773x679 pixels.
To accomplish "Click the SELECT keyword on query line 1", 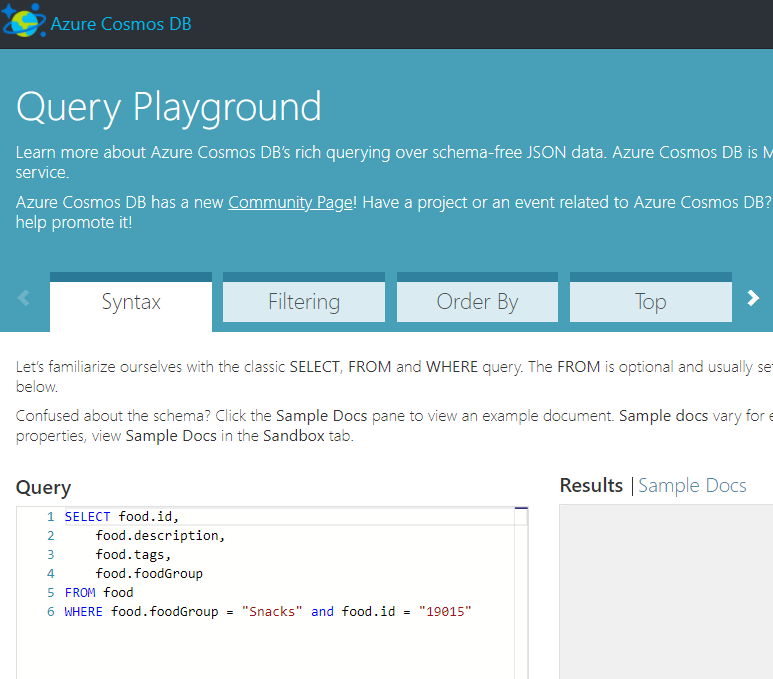I will pos(87,517).
